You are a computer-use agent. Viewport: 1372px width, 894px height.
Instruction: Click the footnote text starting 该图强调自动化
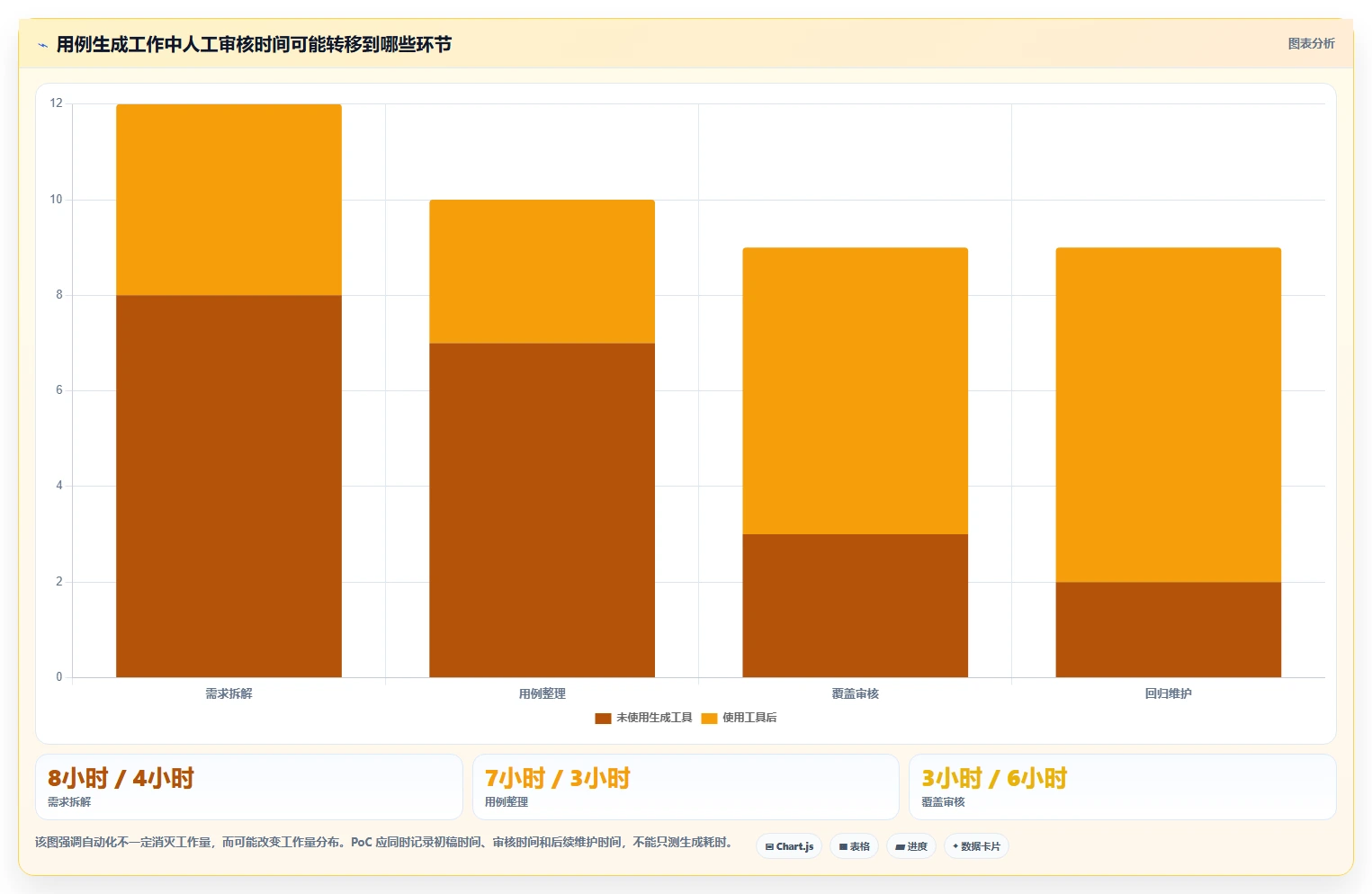(385, 842)
